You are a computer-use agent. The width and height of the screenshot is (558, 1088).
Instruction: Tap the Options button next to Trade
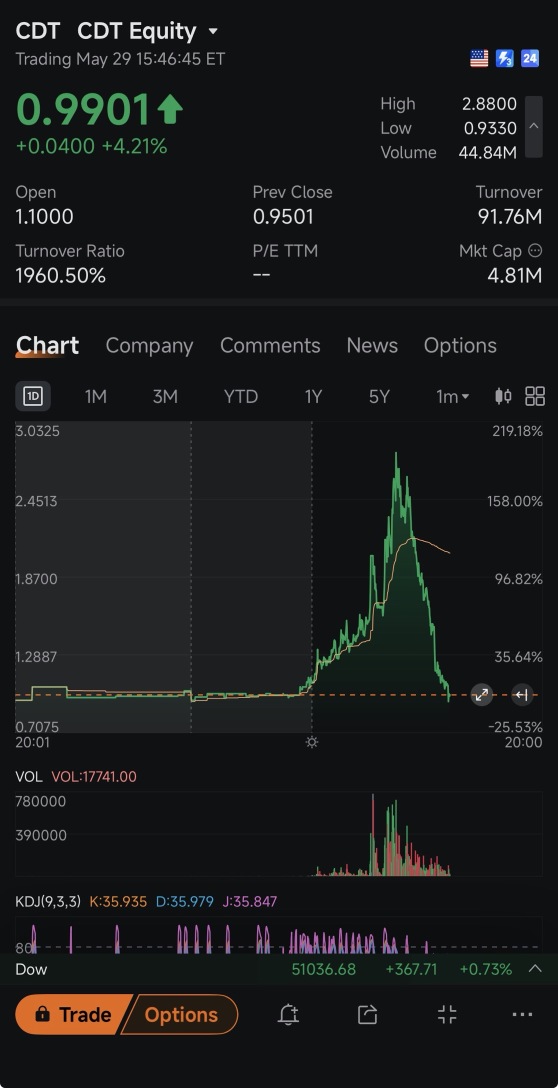click(x=180, y=1014)
